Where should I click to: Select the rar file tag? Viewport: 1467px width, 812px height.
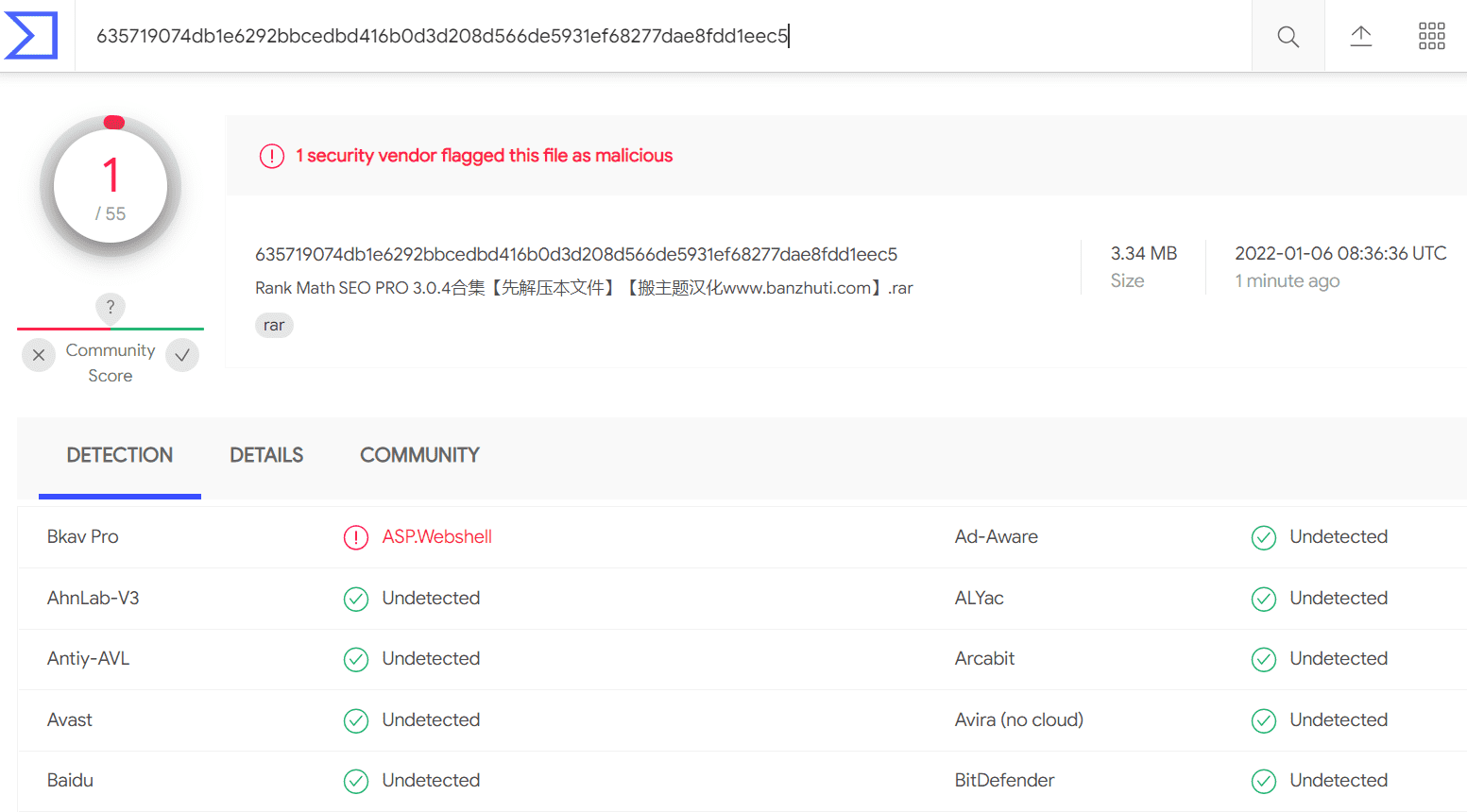pos(274,325)
